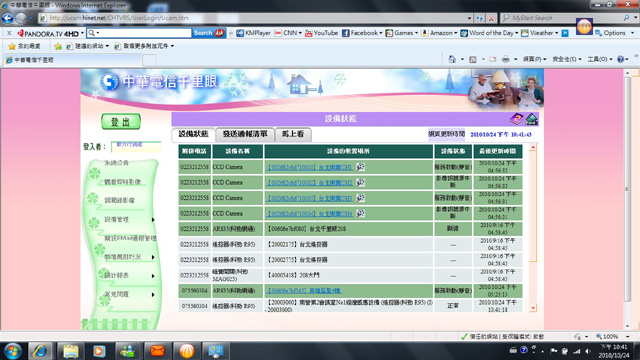Click the browser back button
Viewport: 640px width, 360px height.
[7, 18]
